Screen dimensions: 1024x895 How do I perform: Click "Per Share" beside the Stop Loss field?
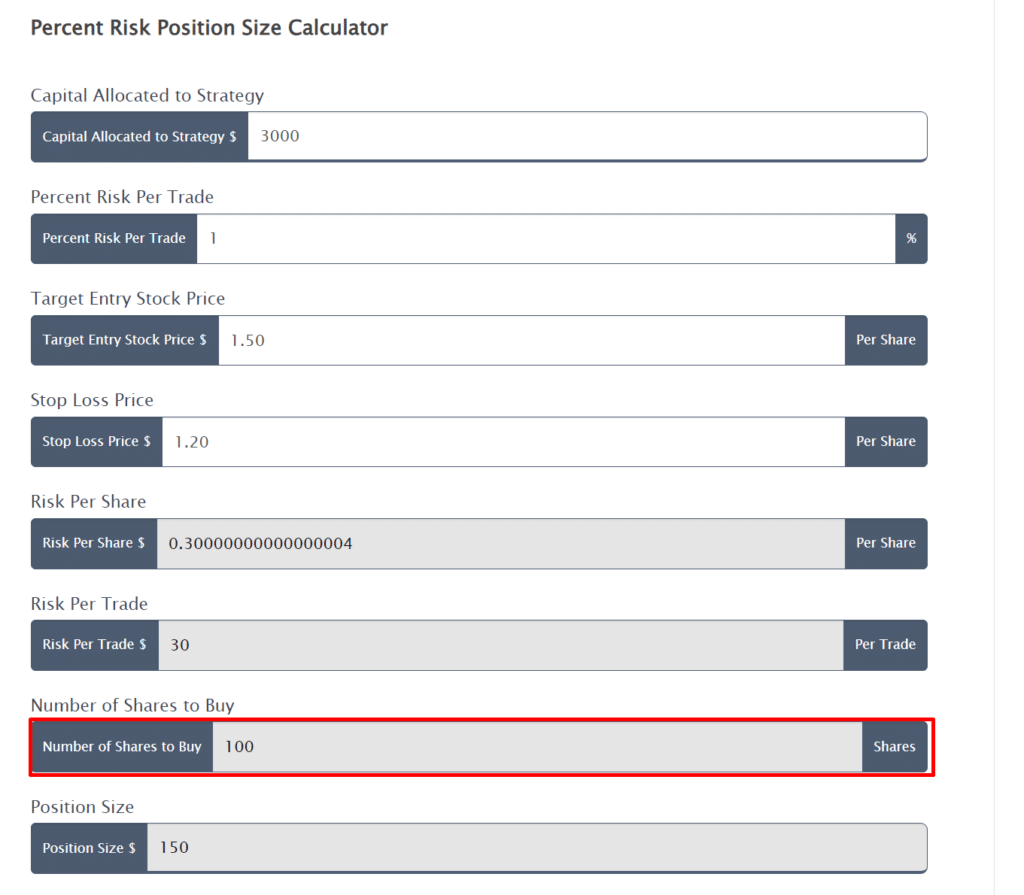pyautogui.click(x=885, y=441)
